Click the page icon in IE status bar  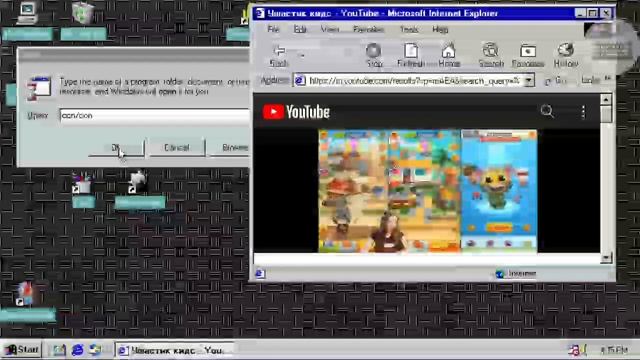click(260, 273)
